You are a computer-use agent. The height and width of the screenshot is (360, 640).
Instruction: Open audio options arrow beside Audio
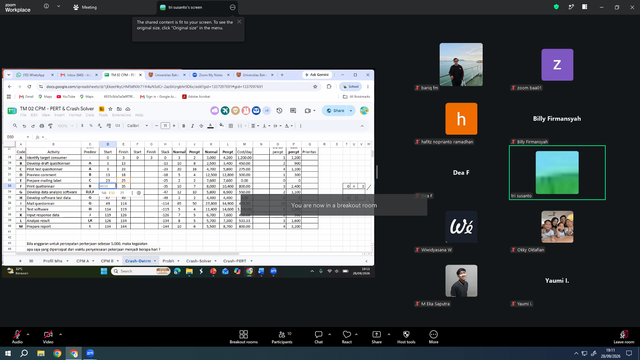tap(28, 334)
